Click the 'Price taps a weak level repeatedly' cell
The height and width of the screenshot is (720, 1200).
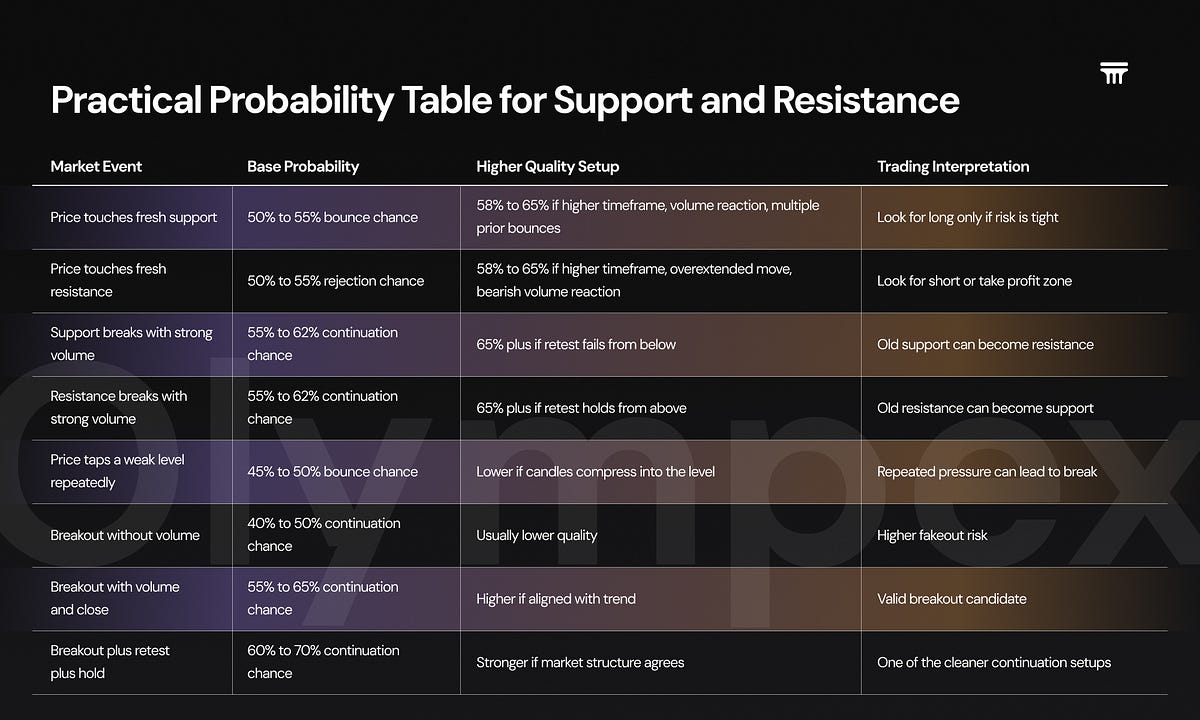click(x=118, y=471)
